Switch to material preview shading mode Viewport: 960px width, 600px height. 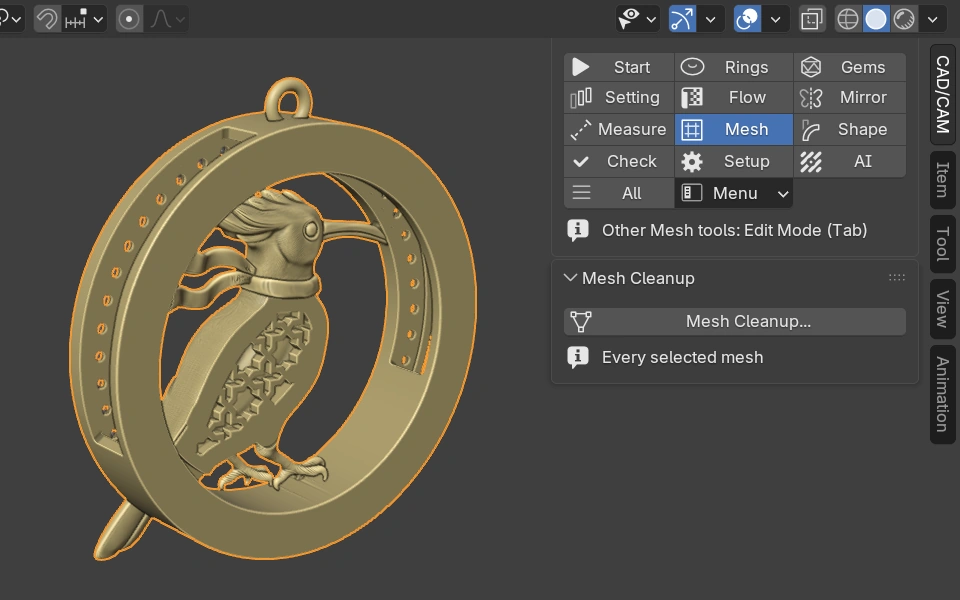(x=904, y=19)
